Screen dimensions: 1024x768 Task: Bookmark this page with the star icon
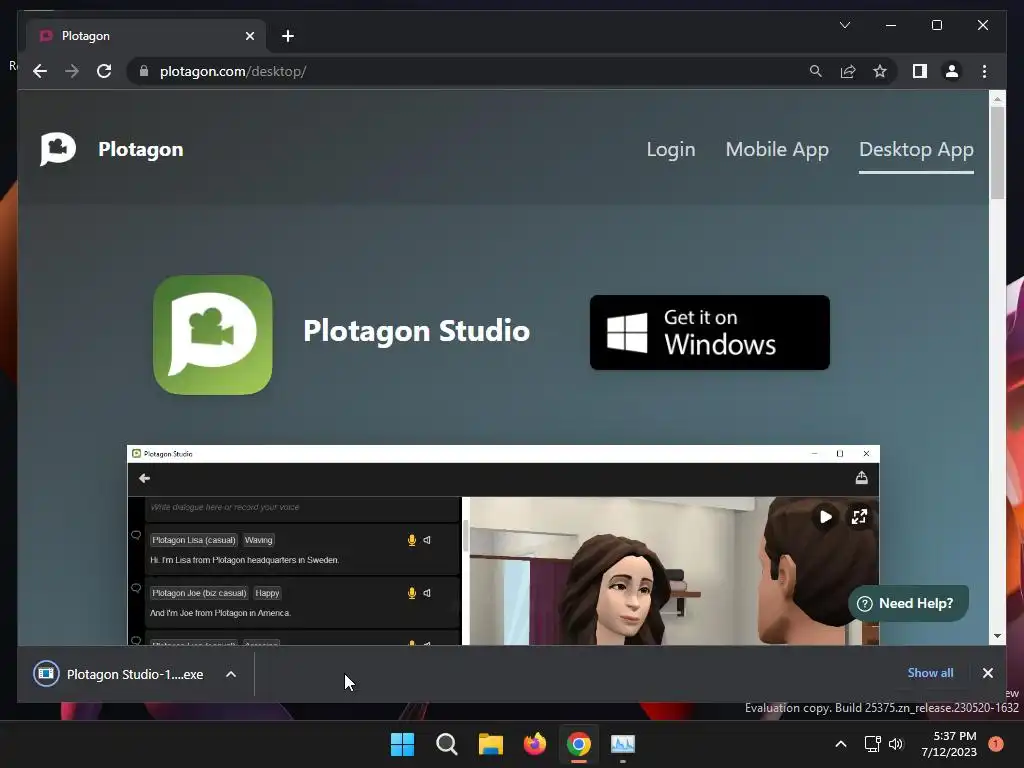[880, 71]
